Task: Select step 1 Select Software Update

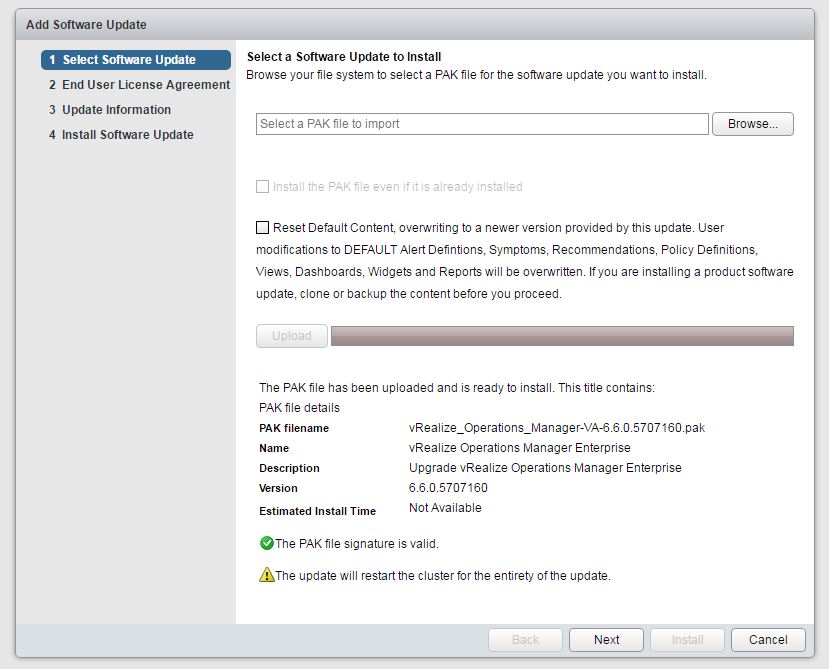Action: coord(136,60)
